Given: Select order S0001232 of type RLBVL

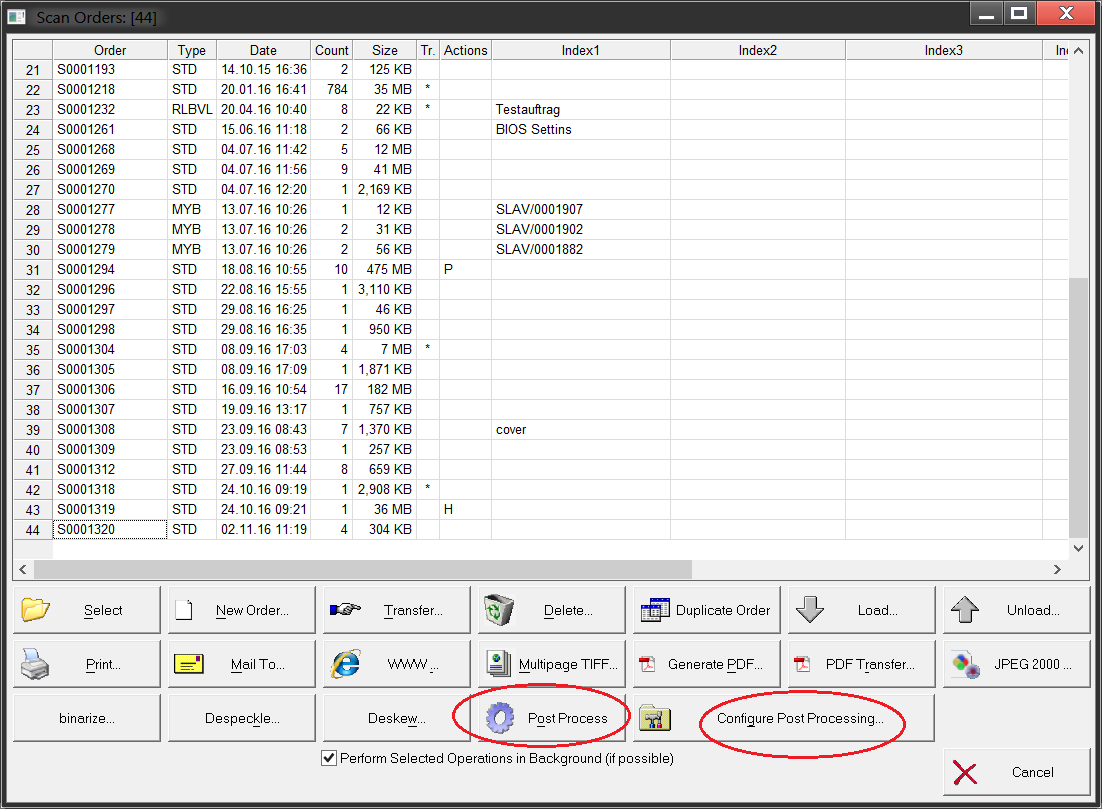Looking at the screenshot, I should click(x=110, y=110).
